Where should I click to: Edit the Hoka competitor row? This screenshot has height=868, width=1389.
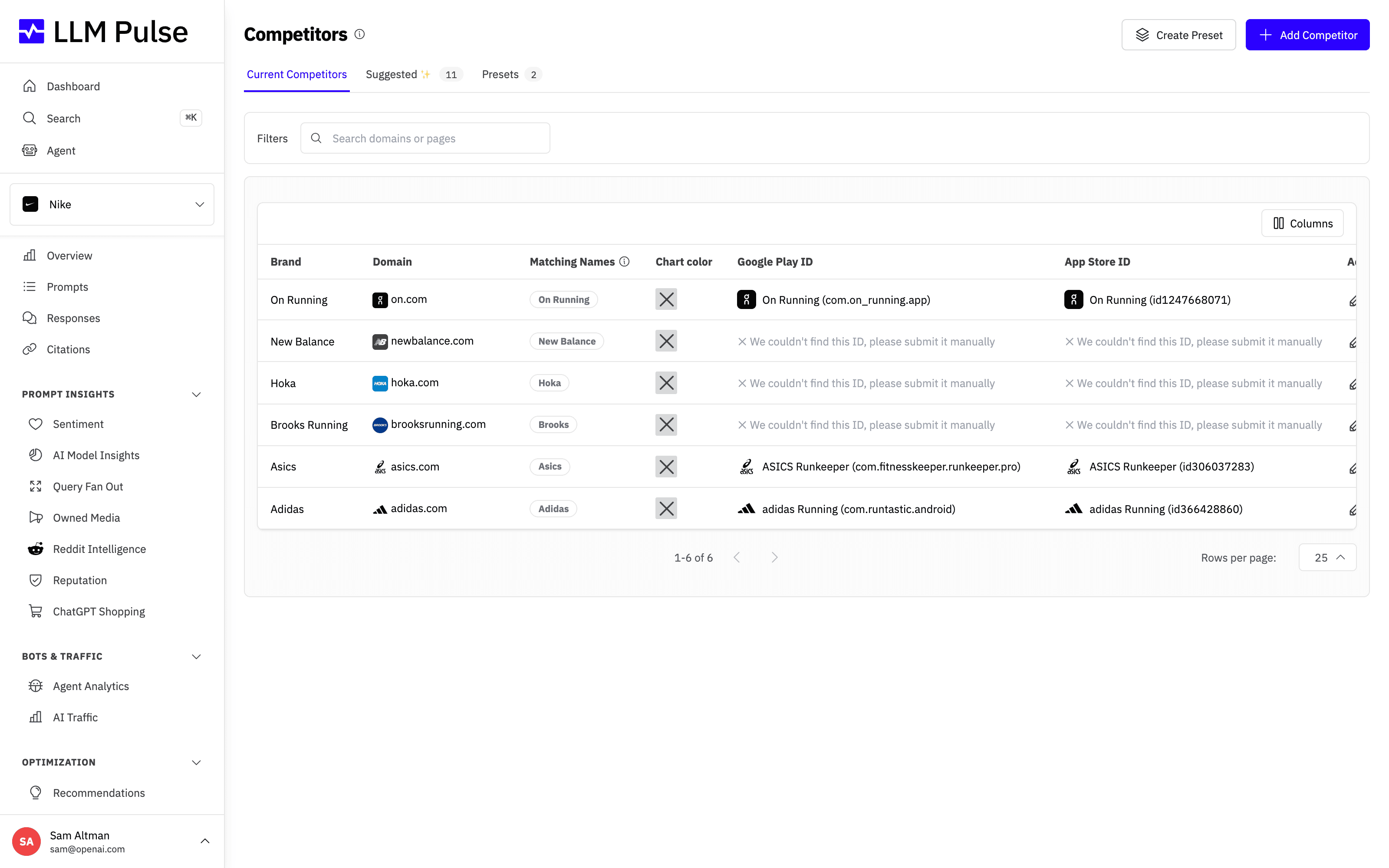(x=1352, y=384)
